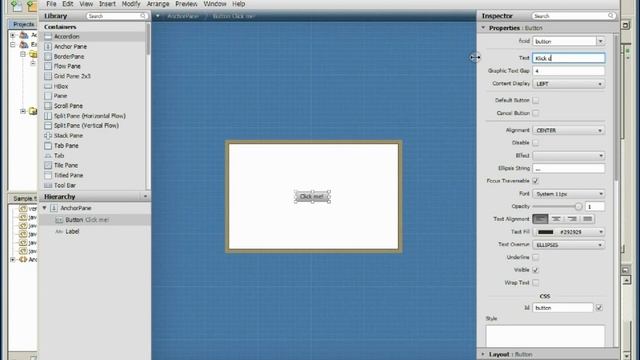Screen dimensions: 640x360
Task: Set text alignment to center
Action: pyautogui.click(x=556, y=219)
